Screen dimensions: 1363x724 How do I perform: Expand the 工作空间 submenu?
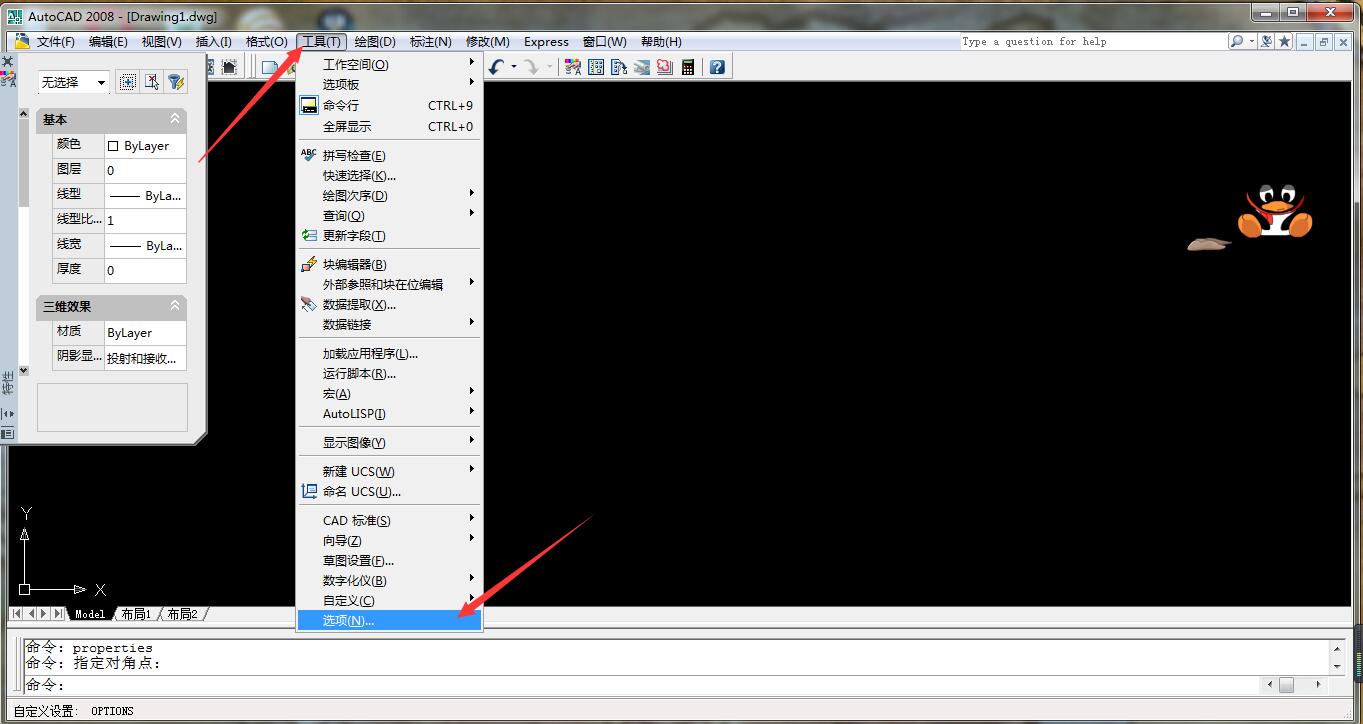pos(390,64)
